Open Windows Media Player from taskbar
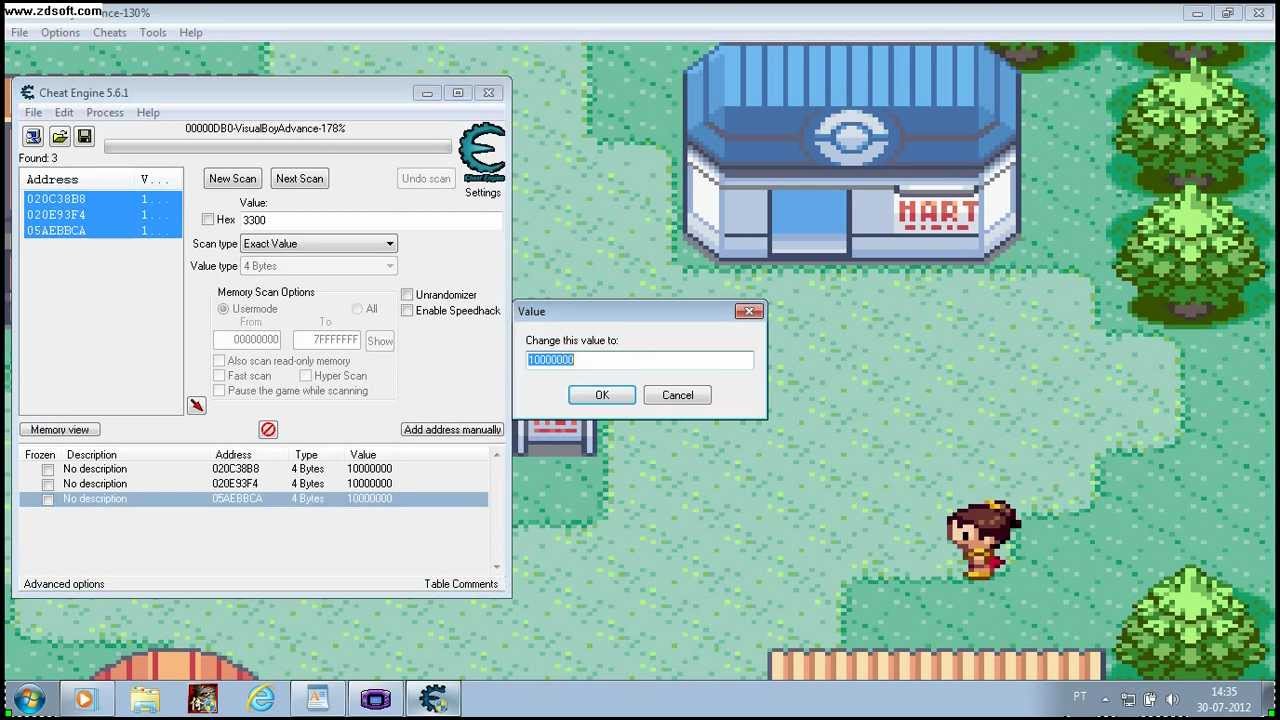This screenshot has width=1280, height=720. point(84,698)
